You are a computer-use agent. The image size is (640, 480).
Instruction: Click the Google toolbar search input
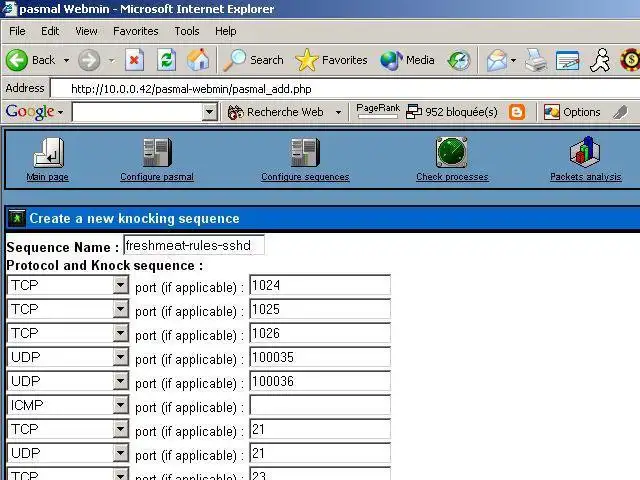138,111
